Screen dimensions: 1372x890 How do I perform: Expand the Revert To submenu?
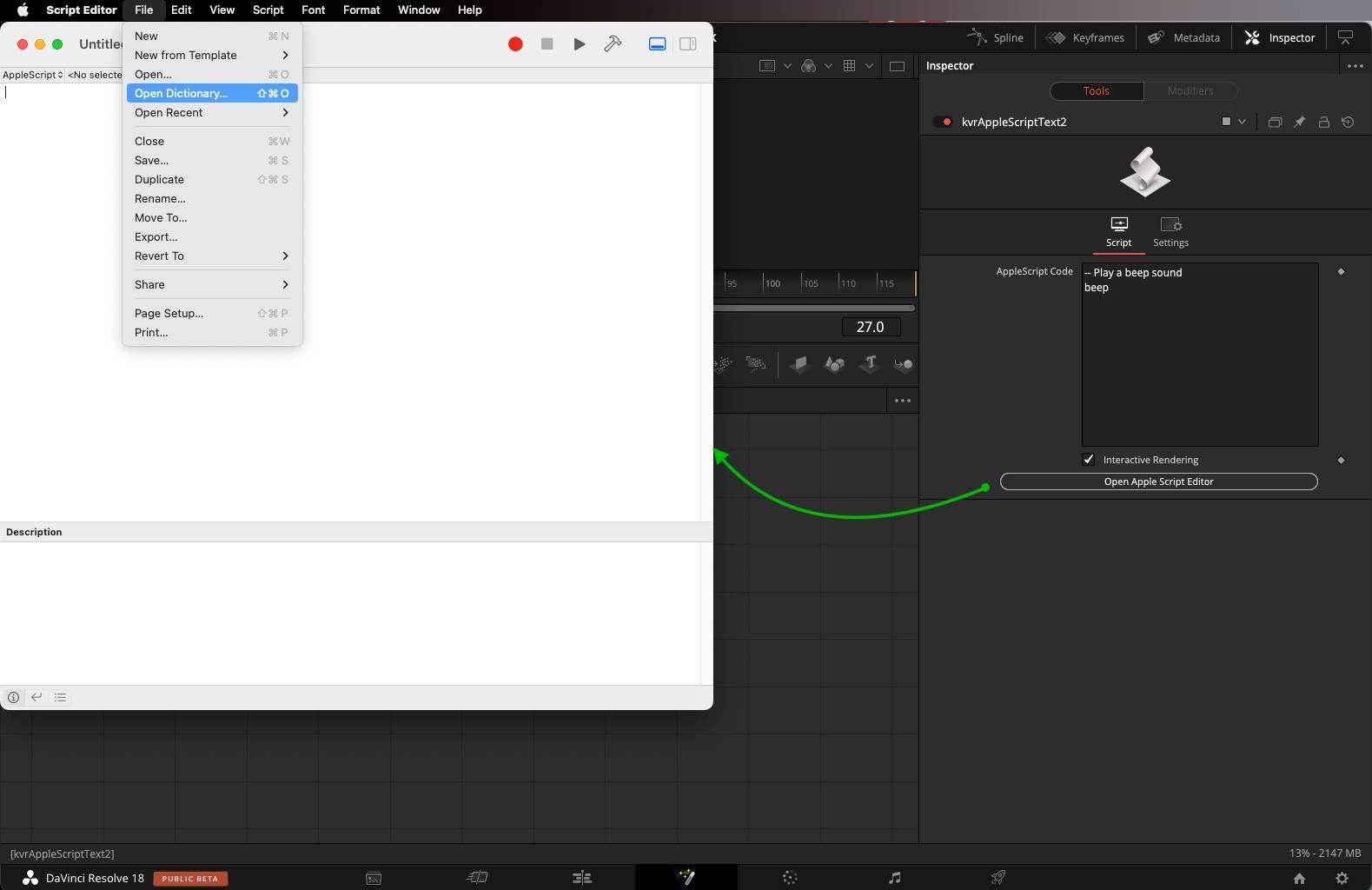click(212, 256)
